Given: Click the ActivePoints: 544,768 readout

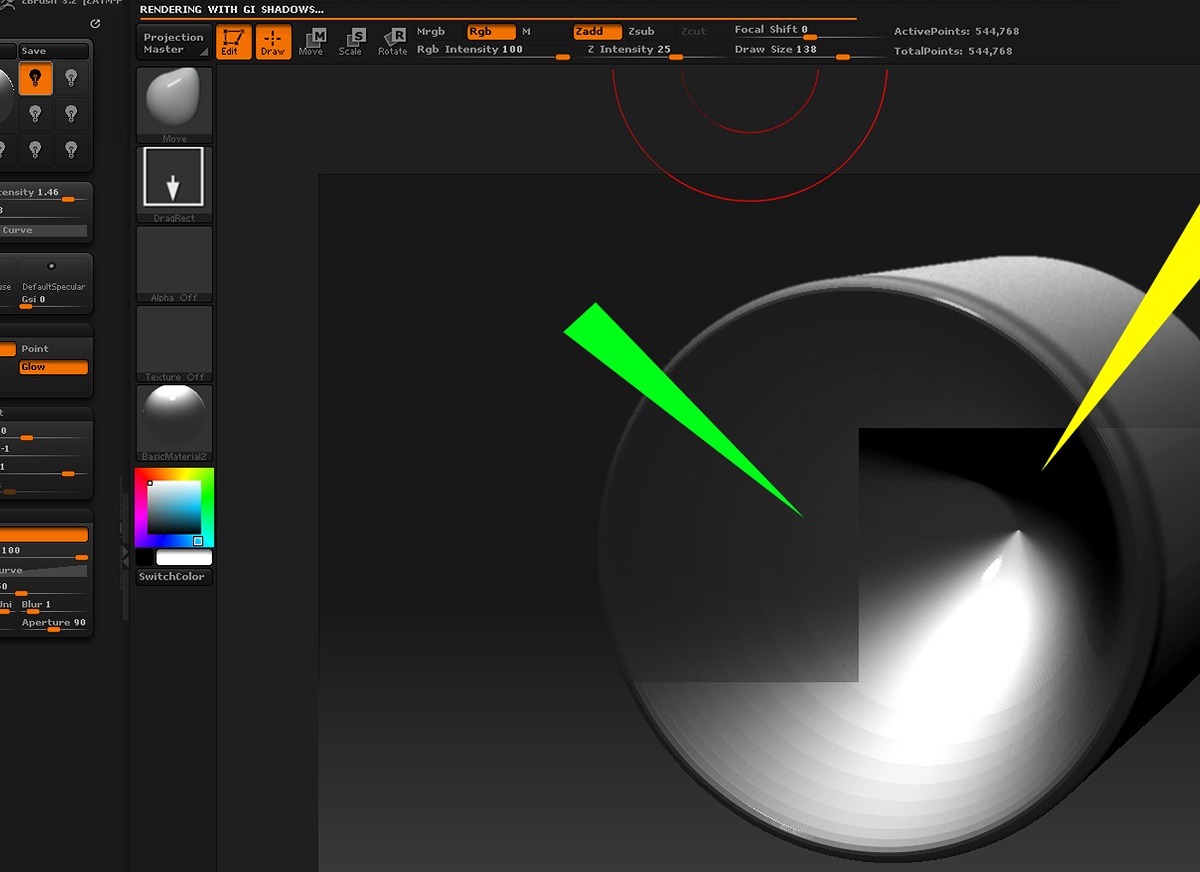Looking at the screenshot, I should pyautogui.click(x=957, y=32).
